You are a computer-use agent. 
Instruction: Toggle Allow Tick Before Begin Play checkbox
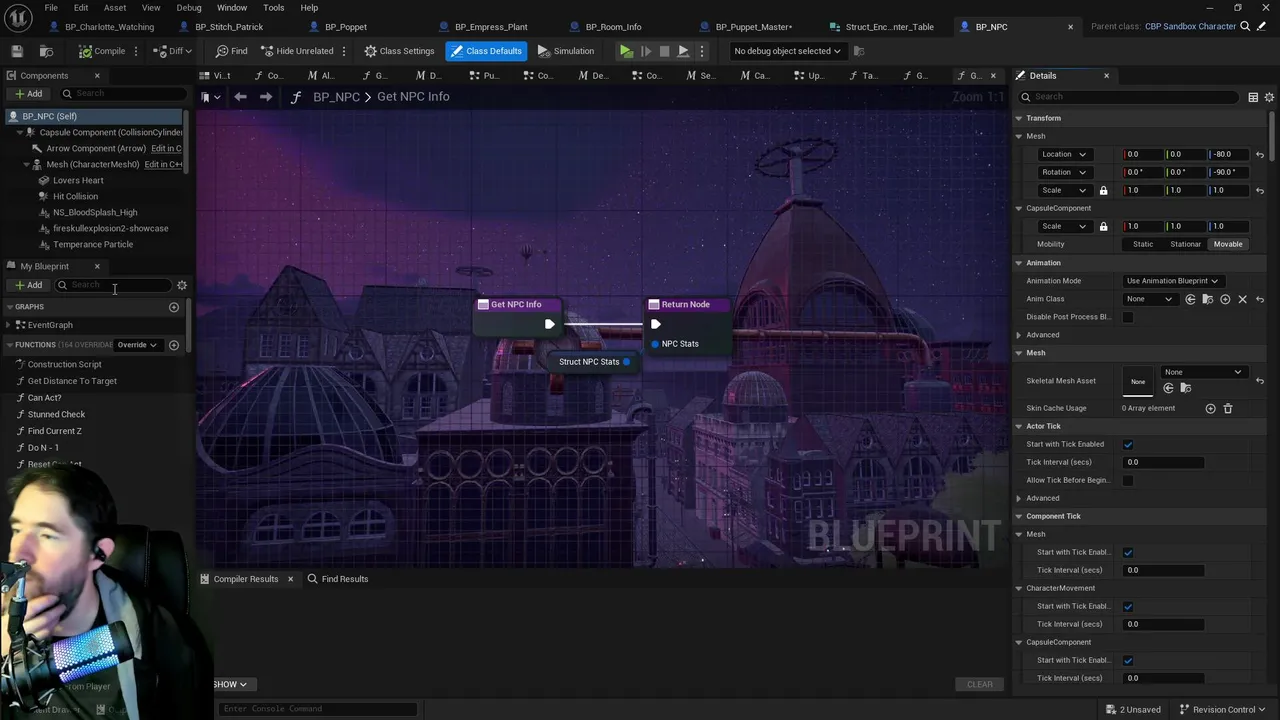pyautogui.click(x=1128, y=480)
